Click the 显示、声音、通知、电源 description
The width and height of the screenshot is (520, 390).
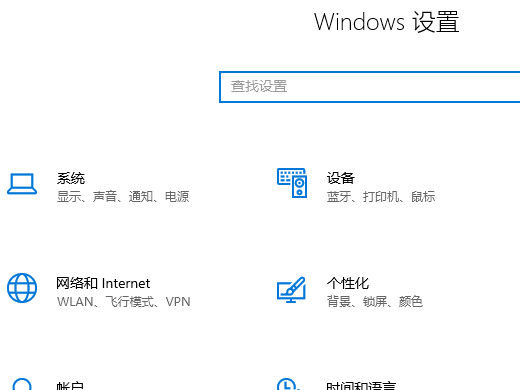point(123,197)
